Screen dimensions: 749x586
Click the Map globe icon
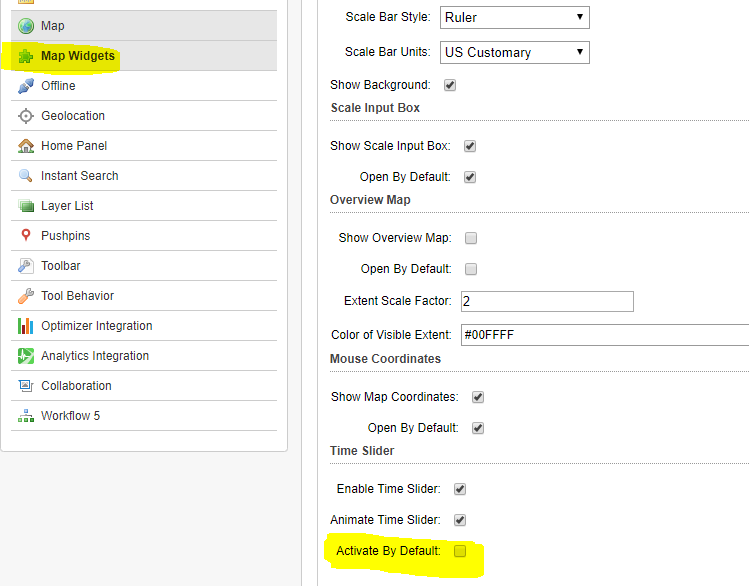click(x=26, y=26)
